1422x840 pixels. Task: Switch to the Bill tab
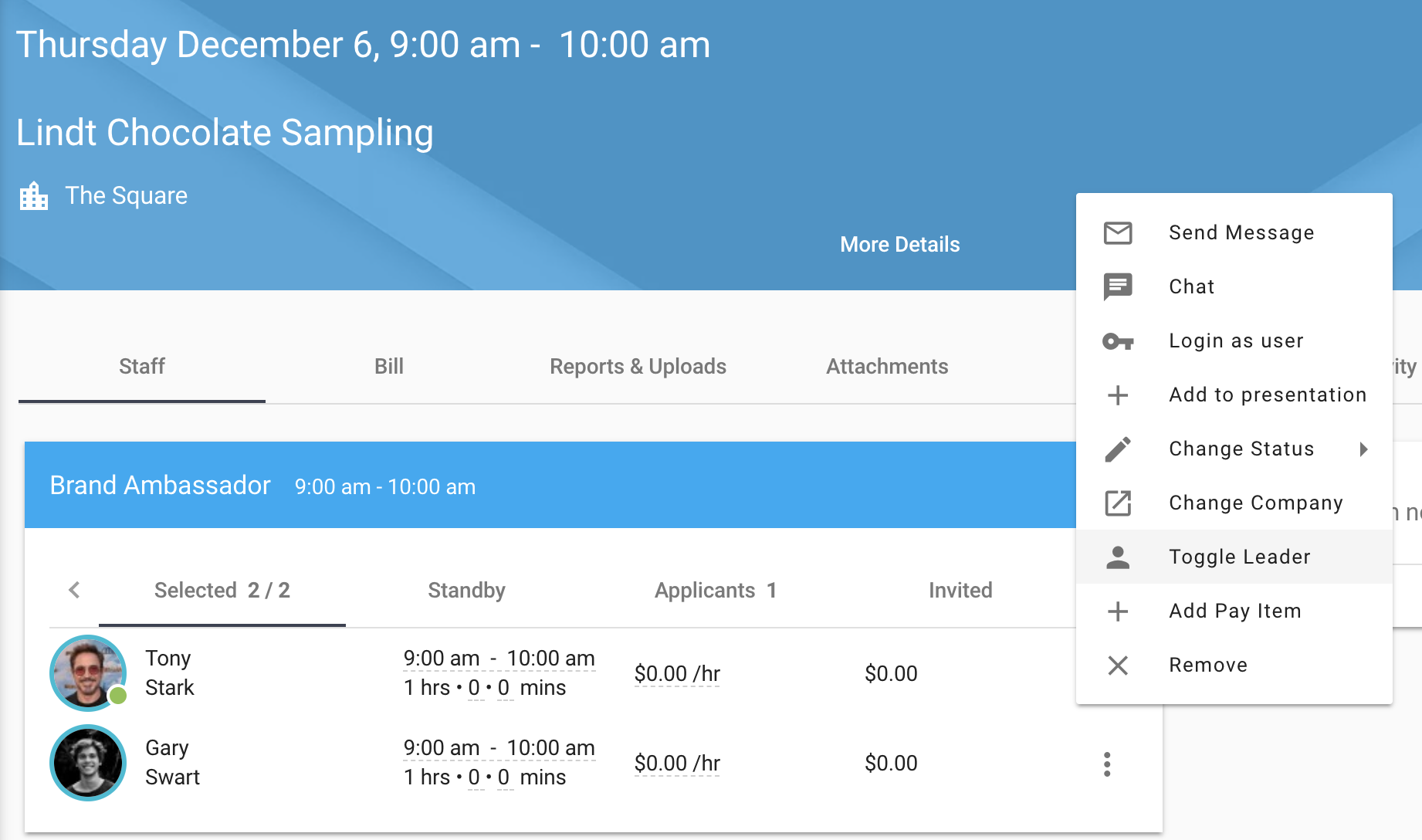coord(389,367)
